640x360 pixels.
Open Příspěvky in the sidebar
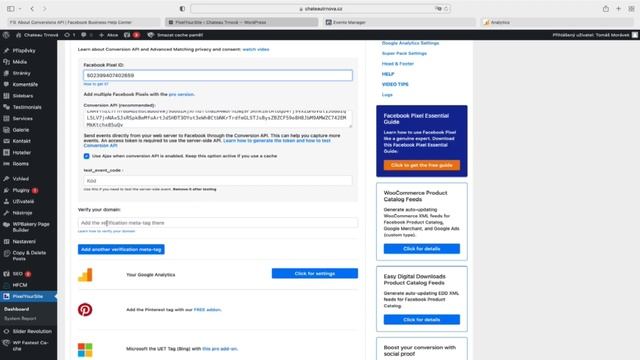pyautogui.click(x=24, y=51)
